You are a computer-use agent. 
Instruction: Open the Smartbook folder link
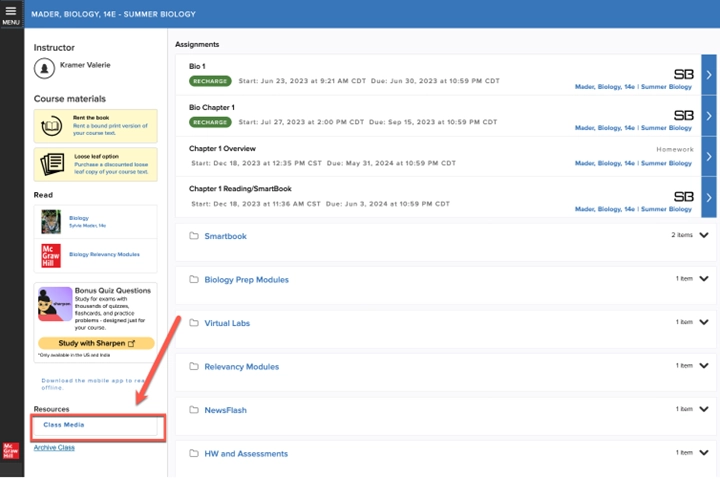[225, 236]
